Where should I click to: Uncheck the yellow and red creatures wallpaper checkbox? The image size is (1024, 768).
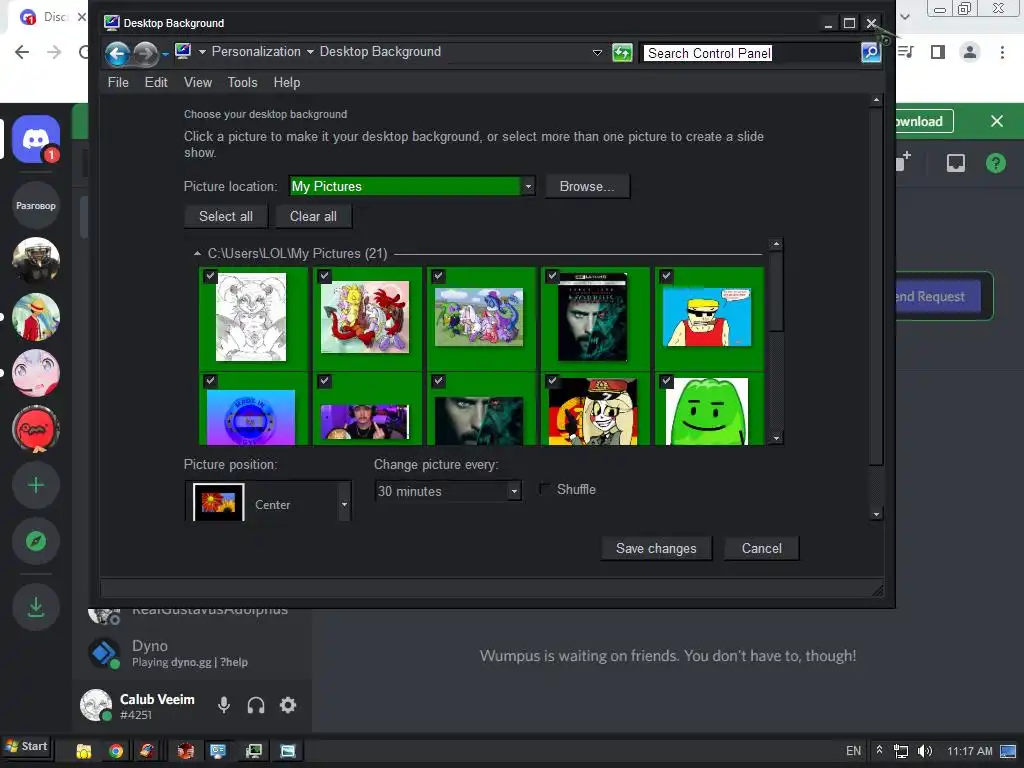point(324,276)
